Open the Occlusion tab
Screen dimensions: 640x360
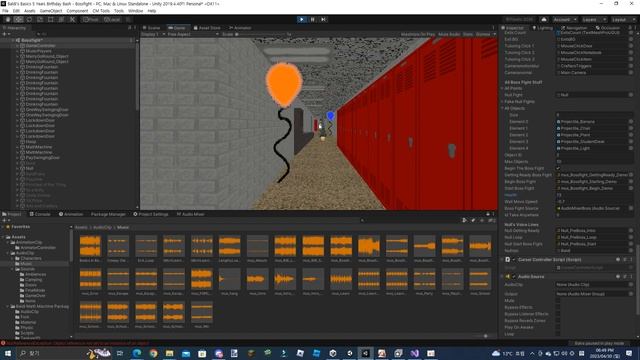(x=608, y=28)
